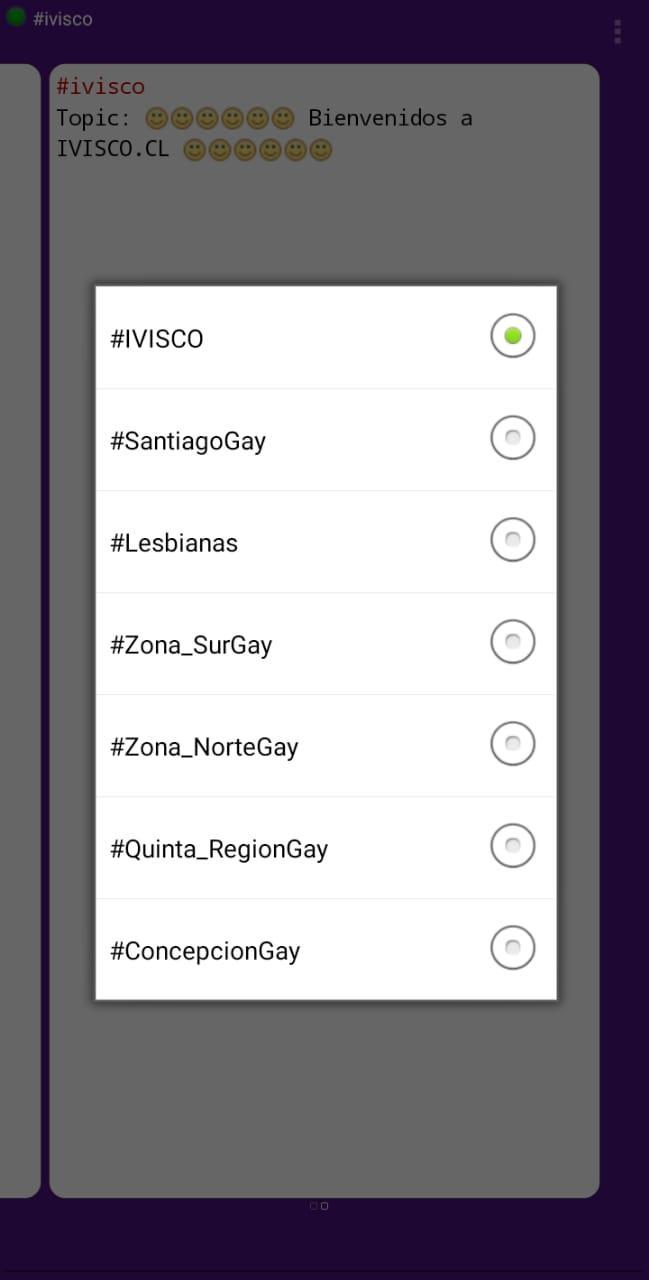Tap the Topic welcome message text

(x=264, y=133)
